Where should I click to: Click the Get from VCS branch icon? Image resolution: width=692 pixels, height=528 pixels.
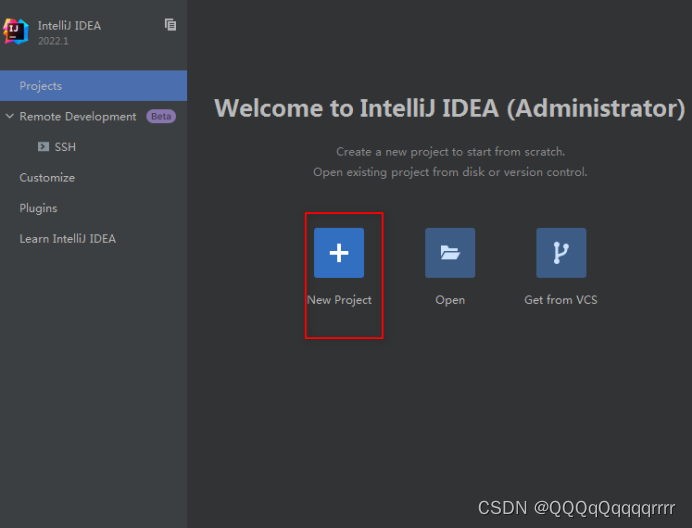561,253
